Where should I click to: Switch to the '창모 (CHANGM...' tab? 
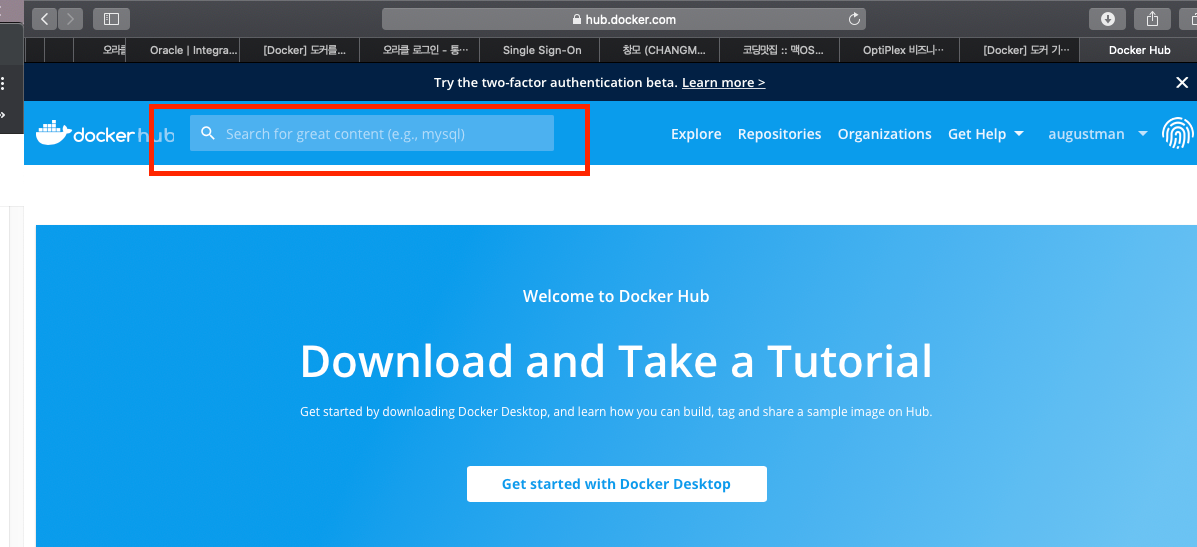coord(660,50)
